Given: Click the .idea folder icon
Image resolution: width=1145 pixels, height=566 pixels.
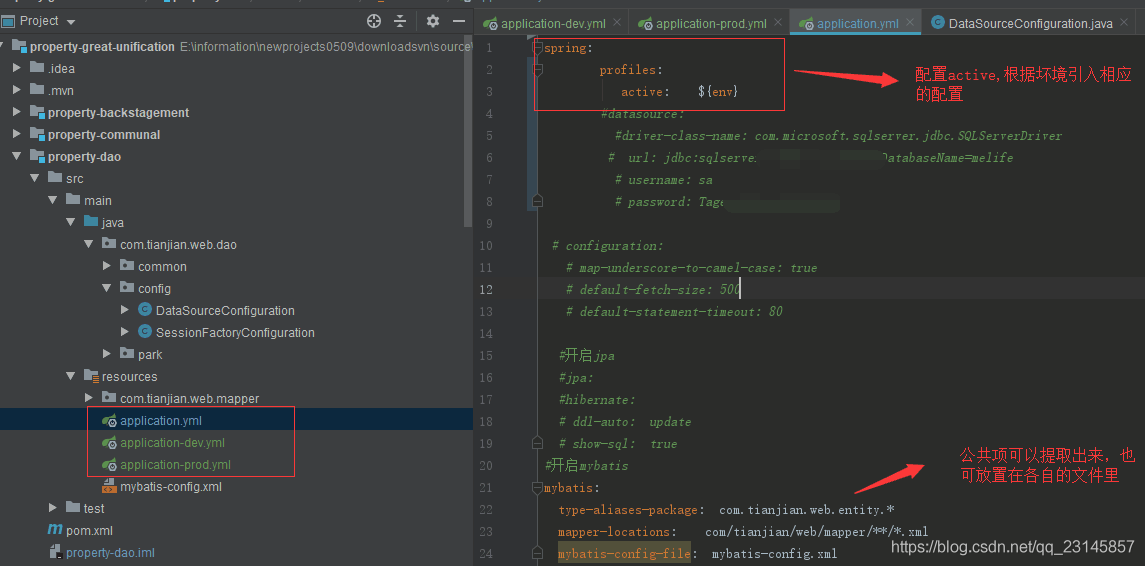Looking at the screenshot, I should pyautogui.click(x=37, y=68).
